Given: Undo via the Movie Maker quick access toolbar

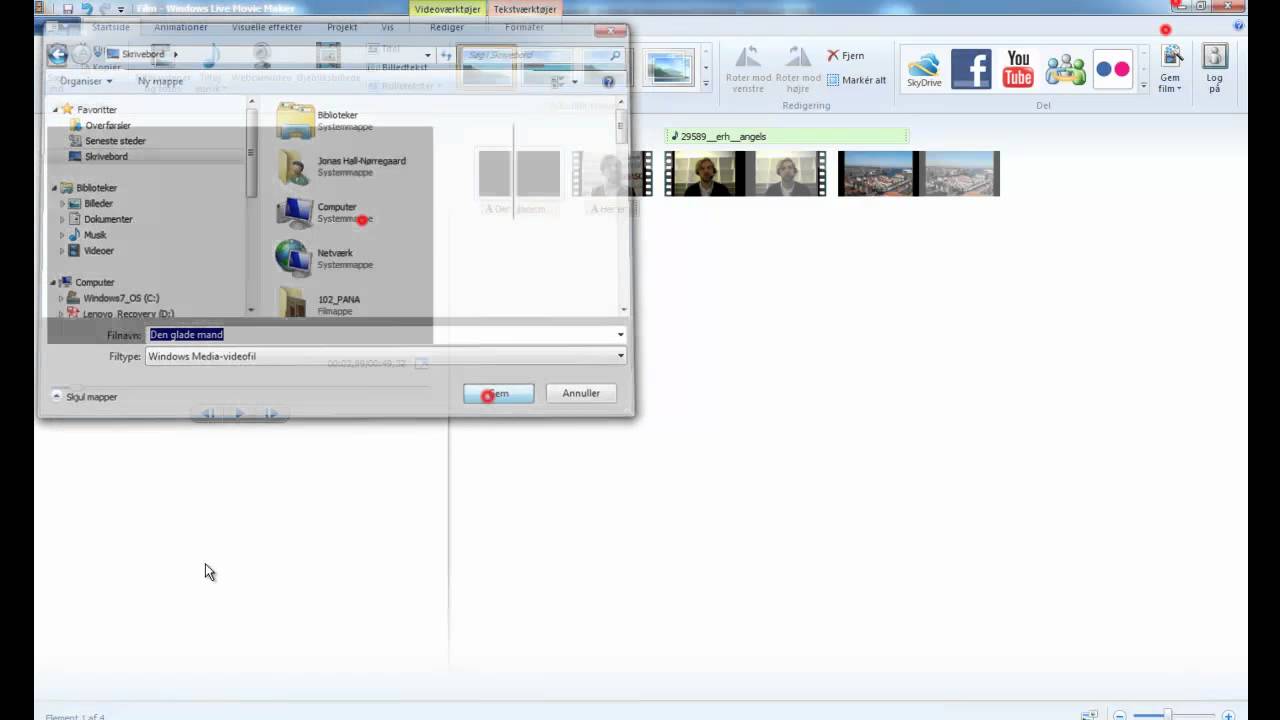Looking at the screenshot, I should click(x=86, y=8).
